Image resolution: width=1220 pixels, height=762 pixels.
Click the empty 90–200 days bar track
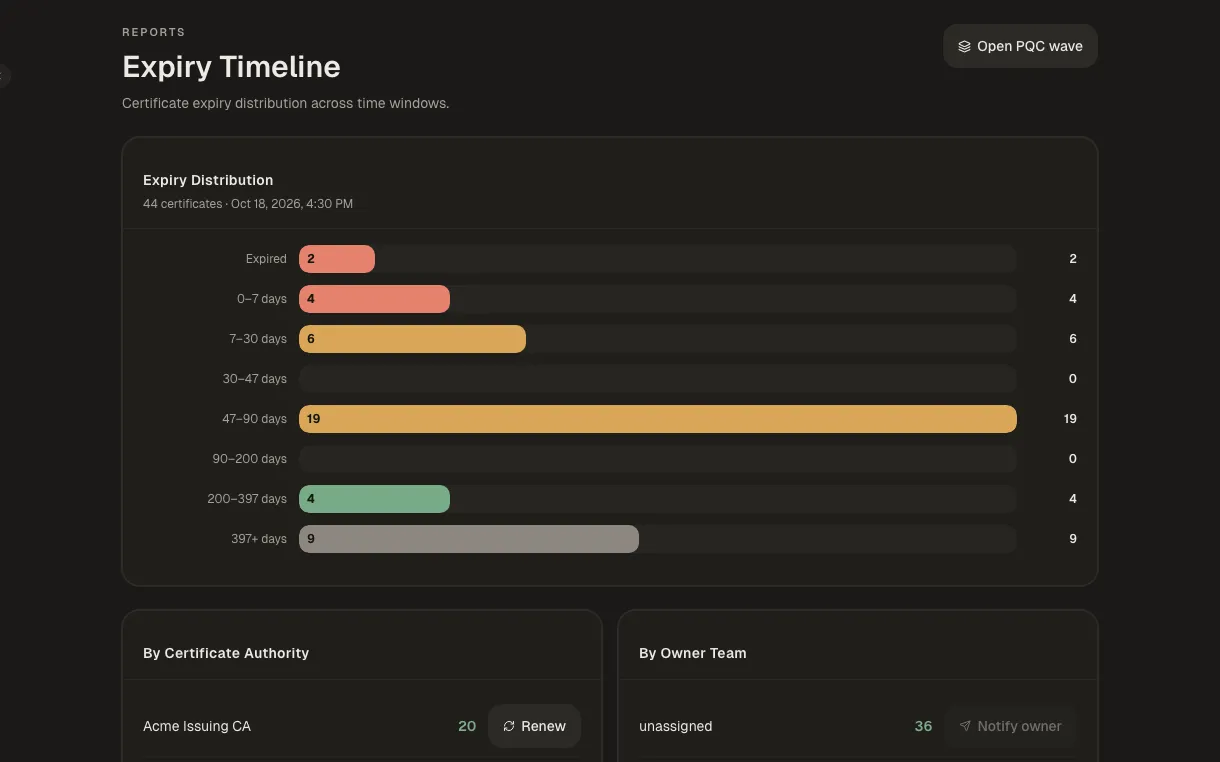(658, 459)
